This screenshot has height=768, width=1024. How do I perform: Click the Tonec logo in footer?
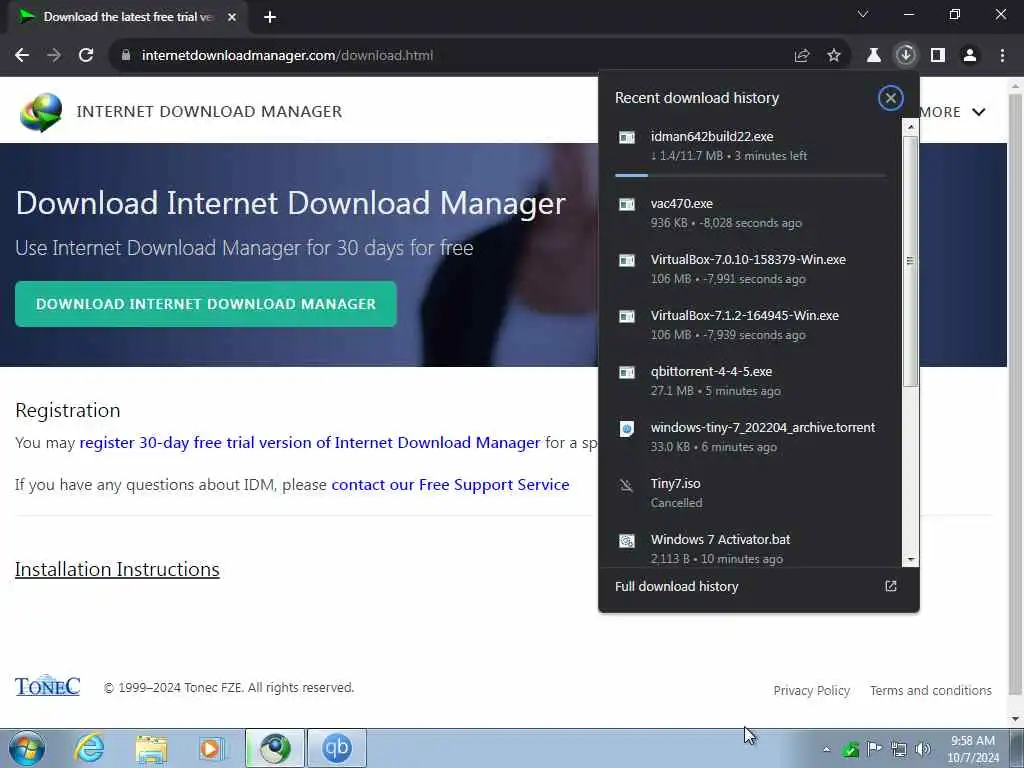coord(47,686)
